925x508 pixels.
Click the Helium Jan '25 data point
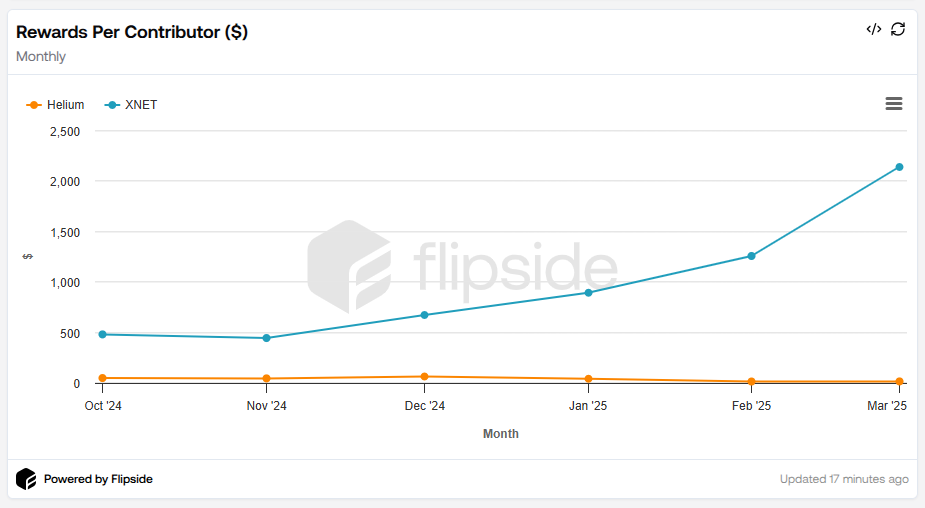[x=588, y=379]
